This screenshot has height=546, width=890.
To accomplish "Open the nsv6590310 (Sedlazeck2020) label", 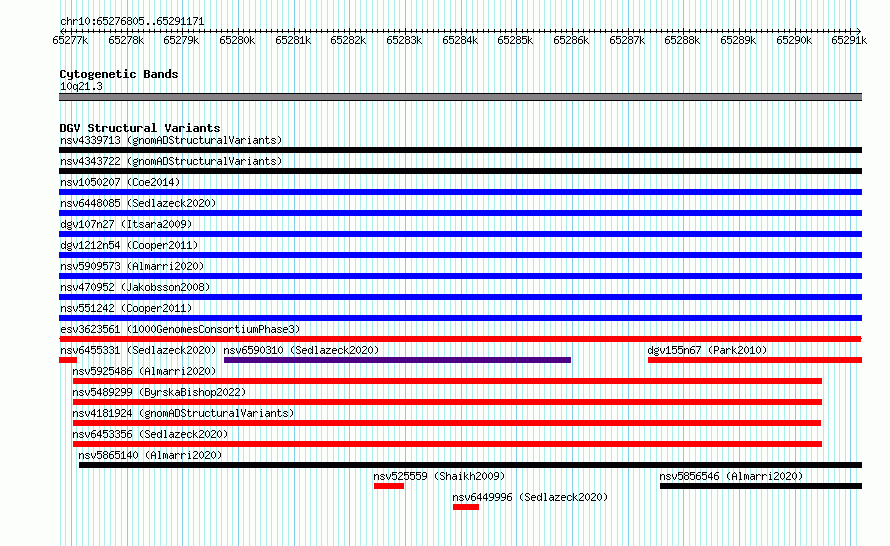I will click(x=301, y=350).
